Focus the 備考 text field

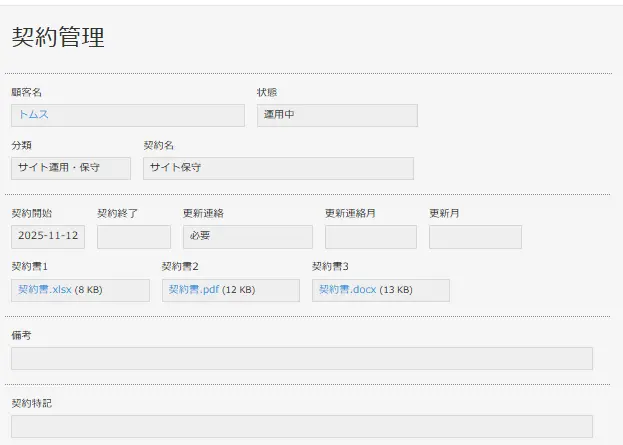pyautogui.click(x=301, y=359)
